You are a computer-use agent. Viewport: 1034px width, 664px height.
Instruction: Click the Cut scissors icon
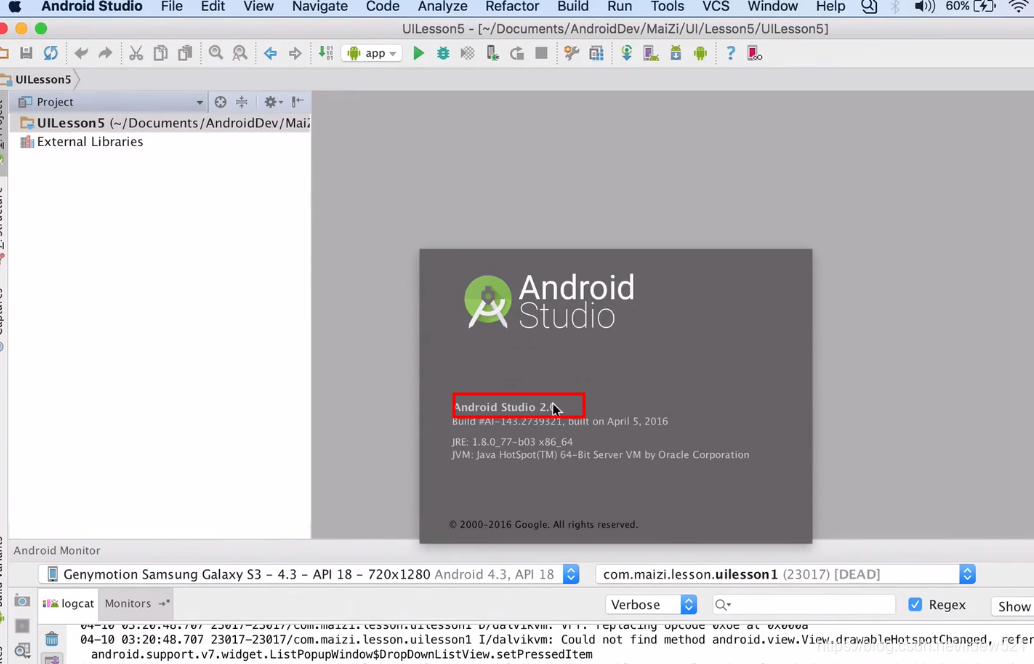(136, 53)
